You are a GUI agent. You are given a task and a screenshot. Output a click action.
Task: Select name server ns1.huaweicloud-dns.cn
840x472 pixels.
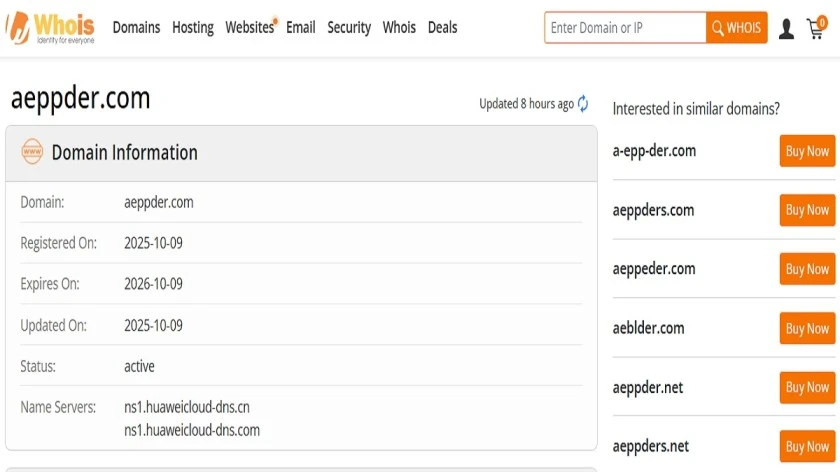tap(187, 407)
